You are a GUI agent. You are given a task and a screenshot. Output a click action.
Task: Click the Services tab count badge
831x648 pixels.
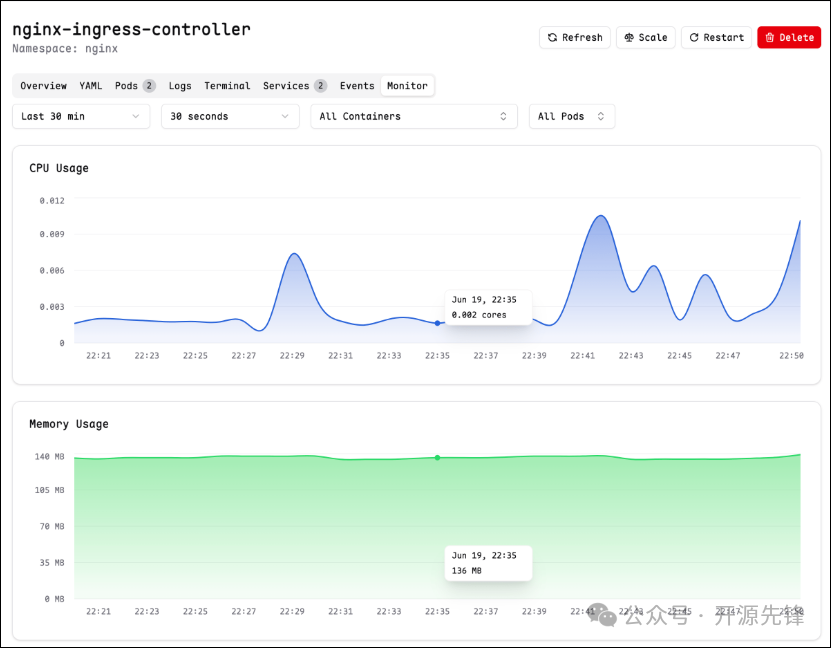pyautogui.click(x=320, y=86)
